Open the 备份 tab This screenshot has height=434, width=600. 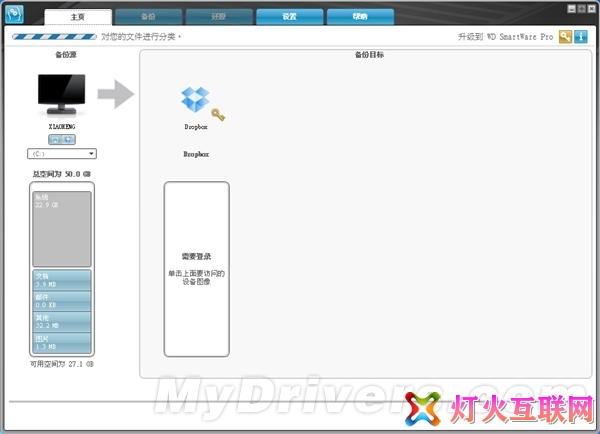coord(148,16)
